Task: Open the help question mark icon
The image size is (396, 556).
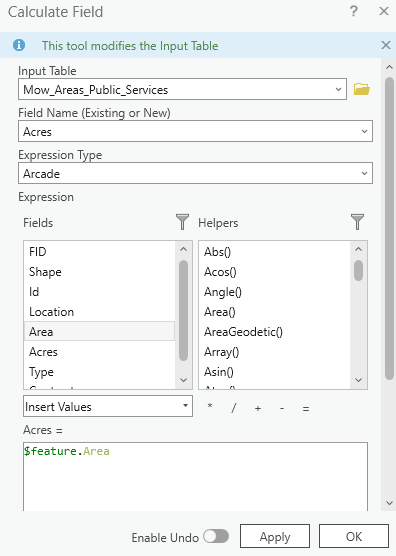Action: pyautogui.click(x=353, y=11)
